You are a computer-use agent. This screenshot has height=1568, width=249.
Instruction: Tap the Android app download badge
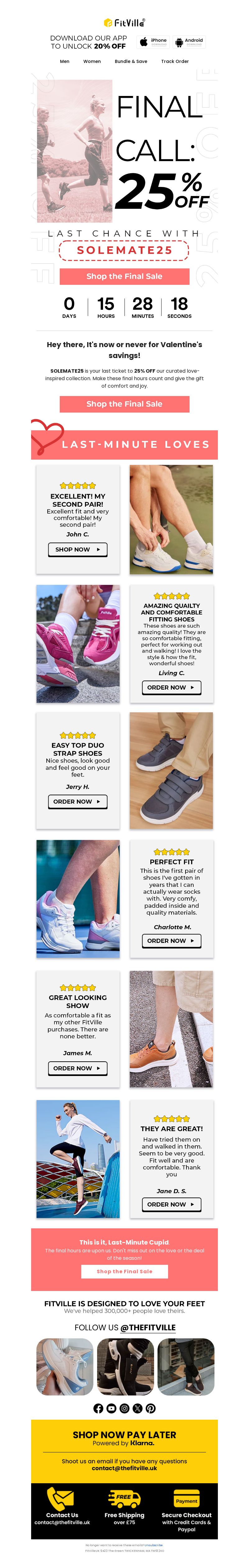point(190,42)
